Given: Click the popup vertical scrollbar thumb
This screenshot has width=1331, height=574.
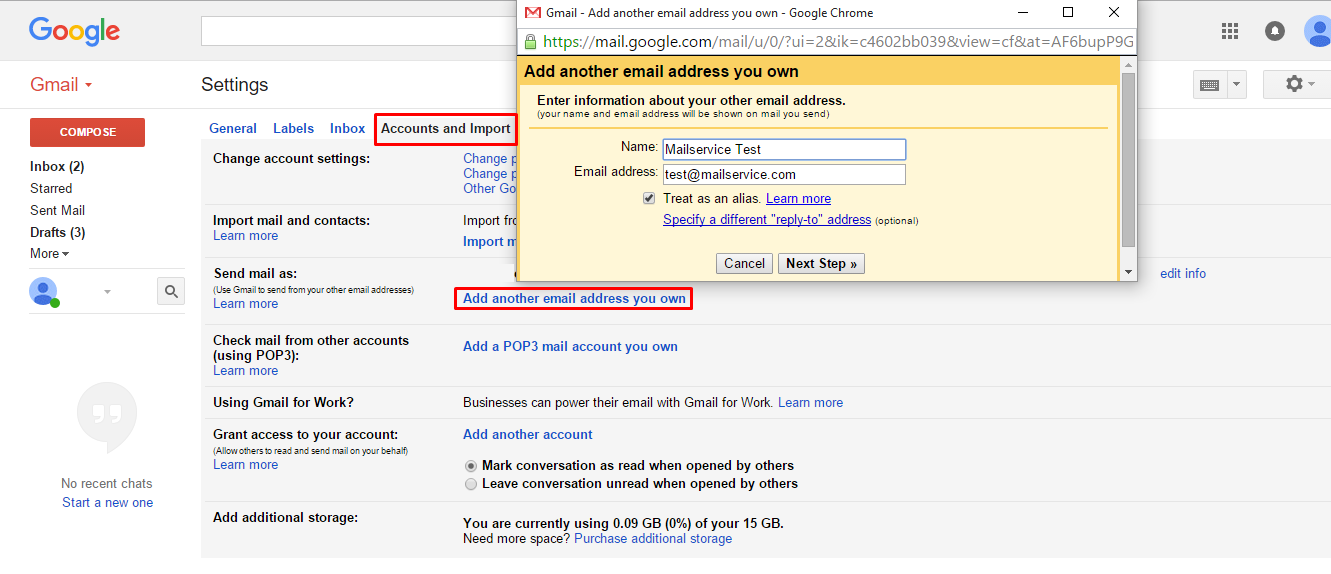Looking at the screenshot, I should pyautogui.click(x=1128, y=160).
